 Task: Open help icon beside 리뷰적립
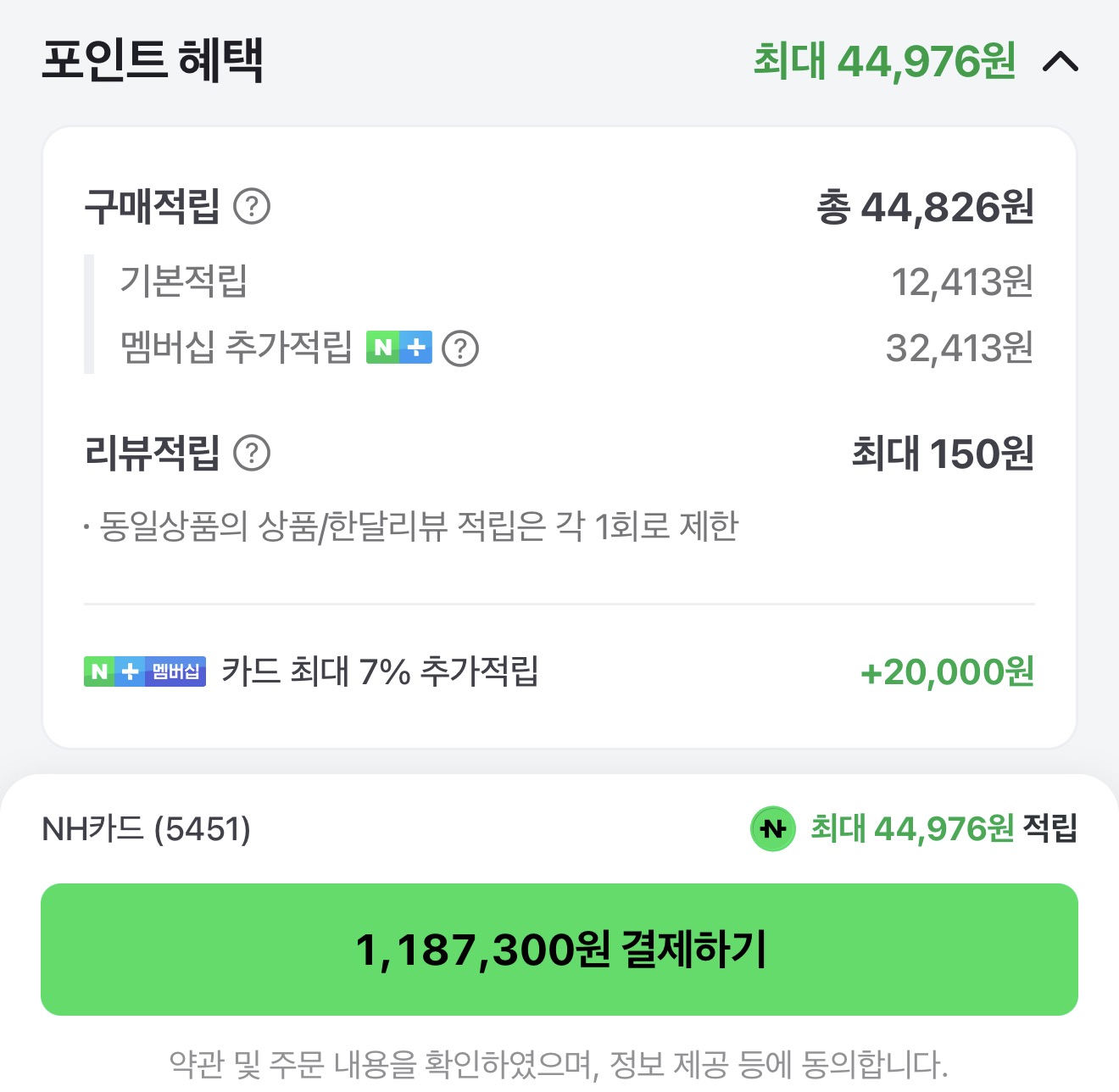click(x=252, y=453)
